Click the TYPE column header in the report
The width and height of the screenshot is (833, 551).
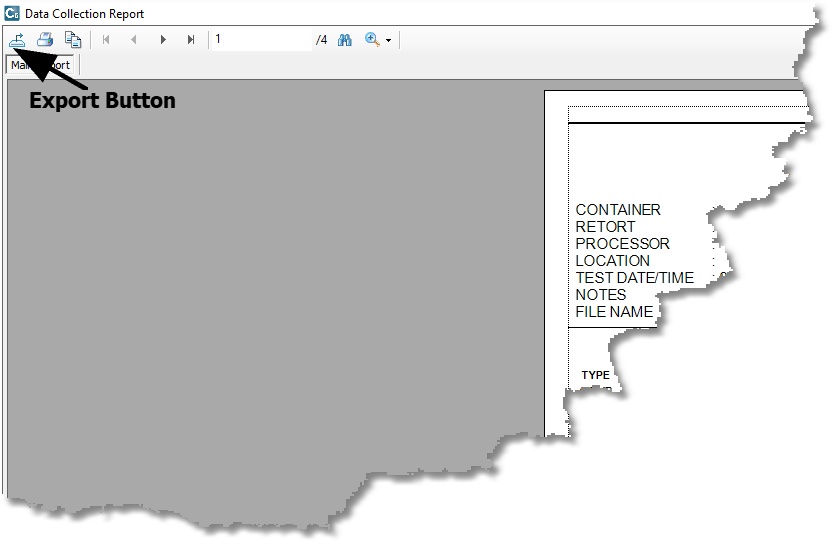point(596,375)
